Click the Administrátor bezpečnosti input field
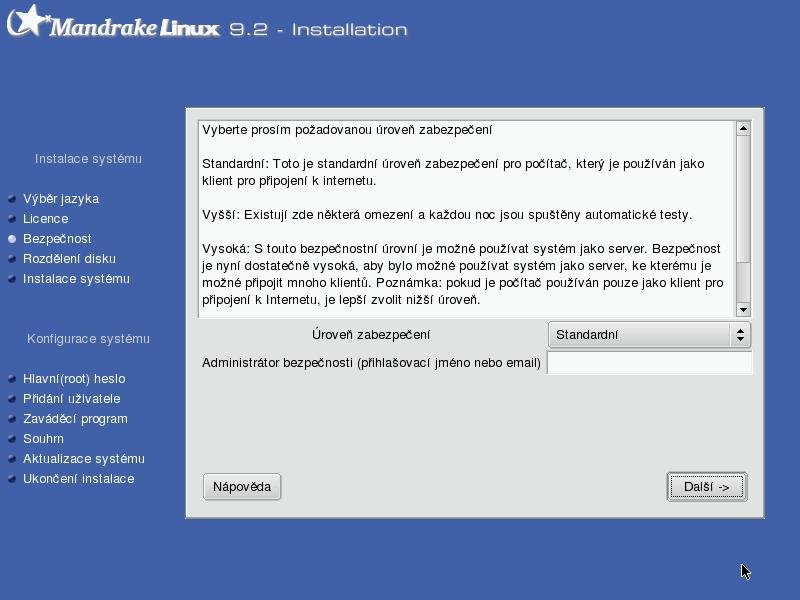 pyautogui.click(x=649, y=363)
